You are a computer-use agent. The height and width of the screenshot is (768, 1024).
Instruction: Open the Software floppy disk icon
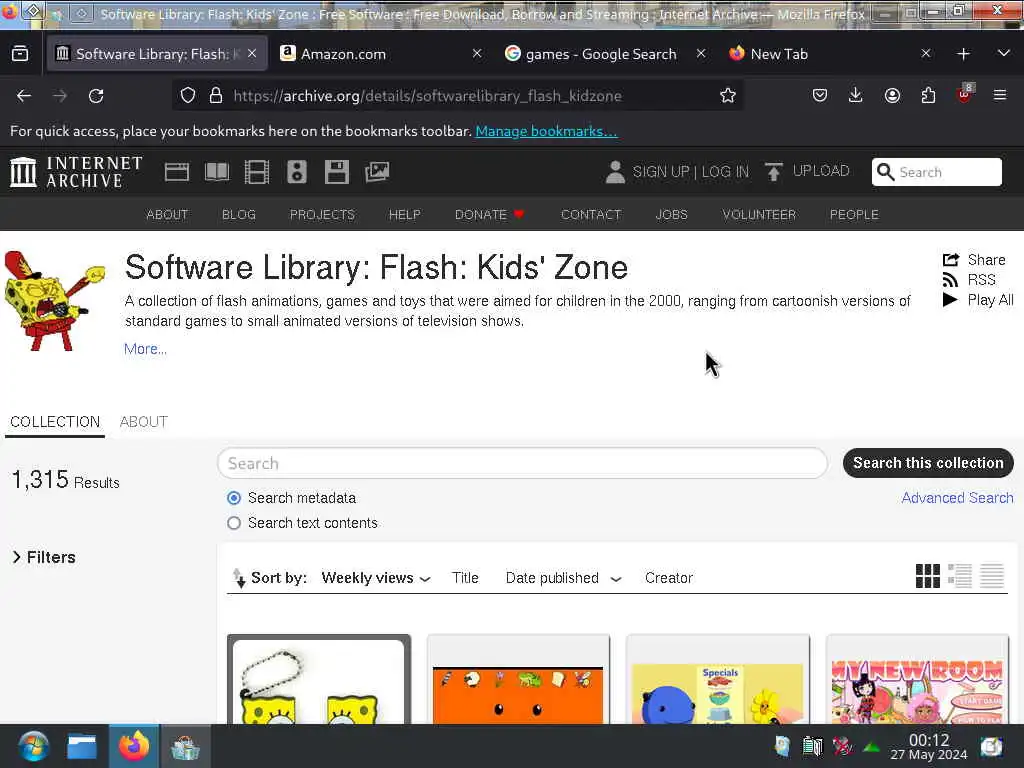pyautogui.click(x=337, y=172)
